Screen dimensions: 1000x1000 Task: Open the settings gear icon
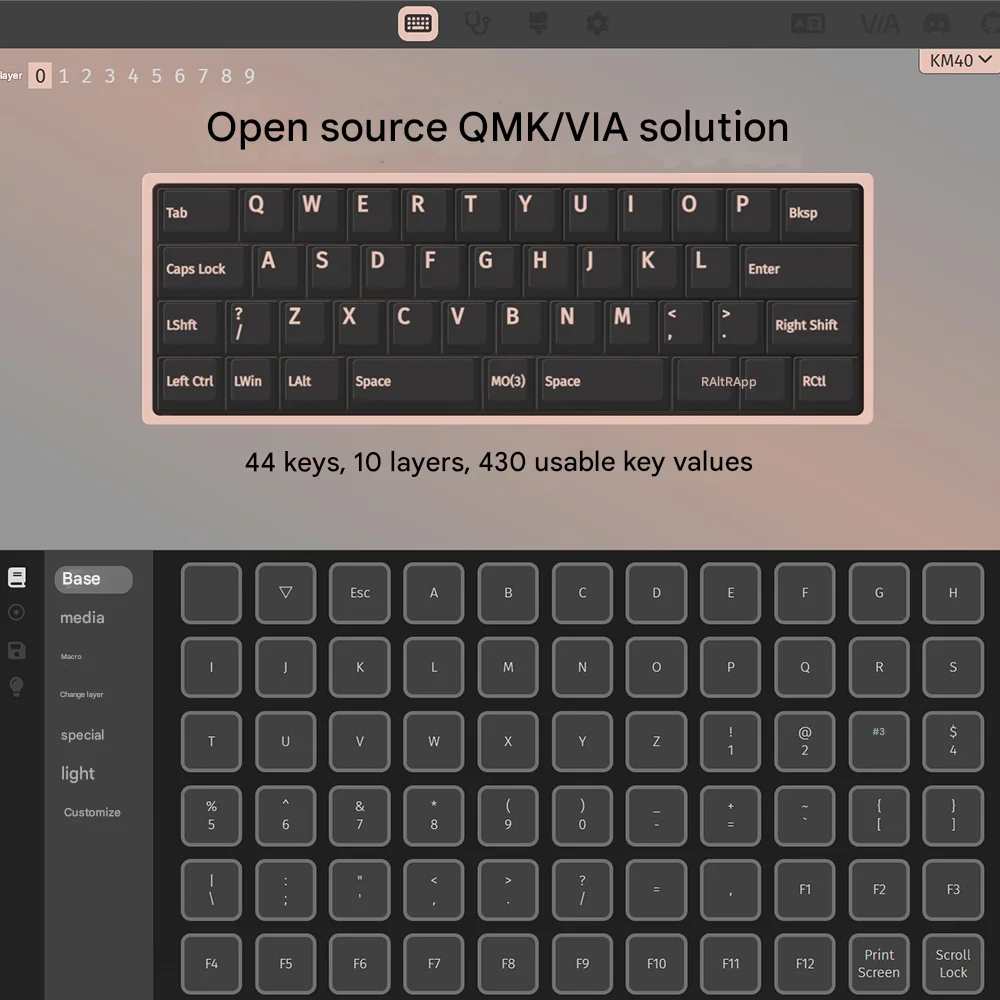coord(597,24)
